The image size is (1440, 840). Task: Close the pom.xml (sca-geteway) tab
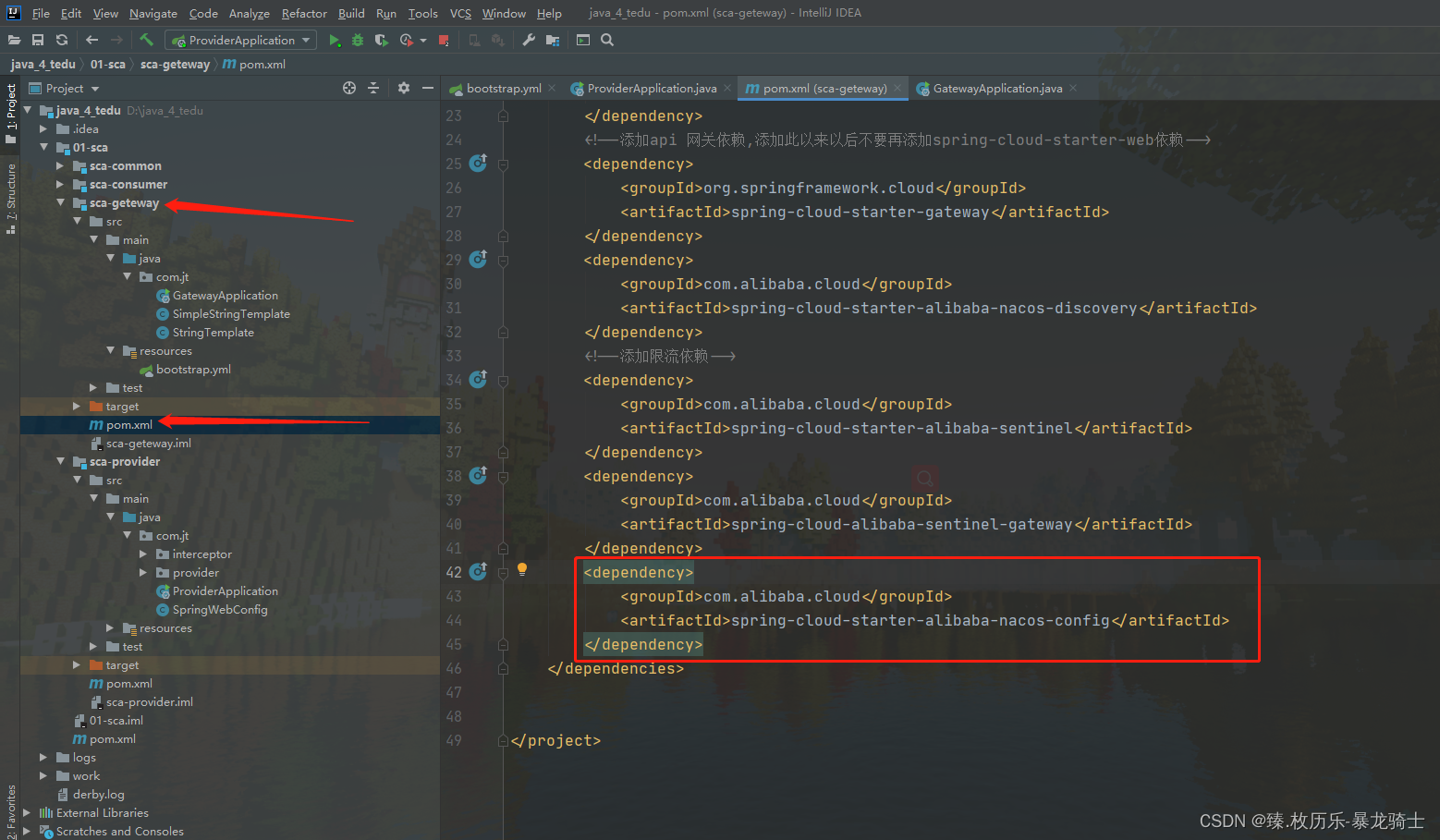coord(897,88)
